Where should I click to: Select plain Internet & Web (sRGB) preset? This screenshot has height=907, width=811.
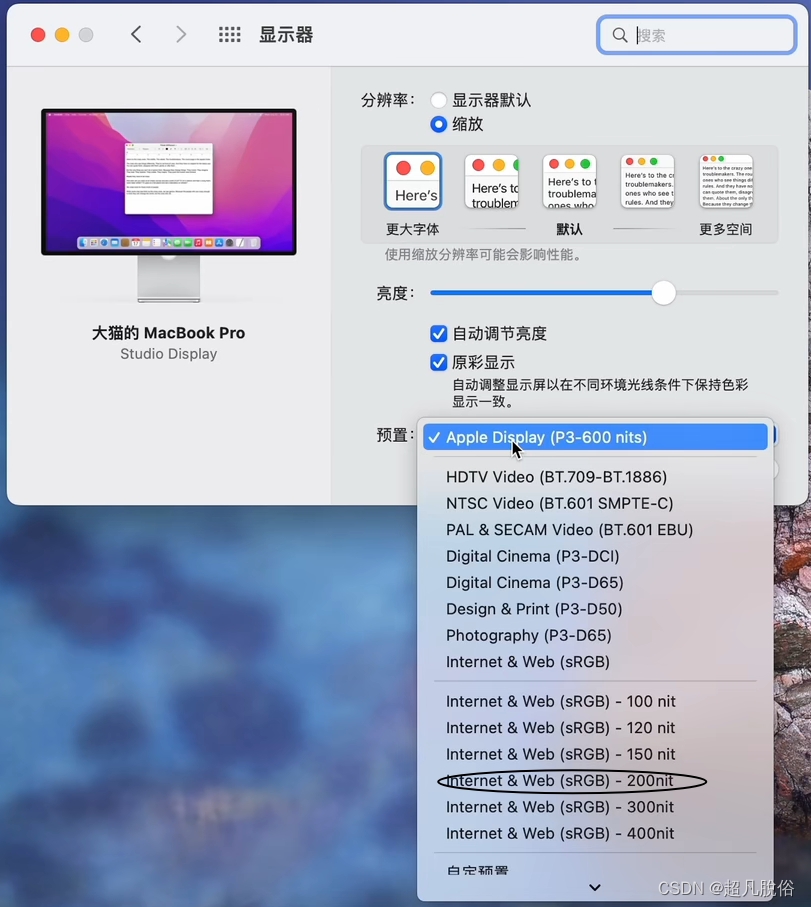(x=595, y=662)
